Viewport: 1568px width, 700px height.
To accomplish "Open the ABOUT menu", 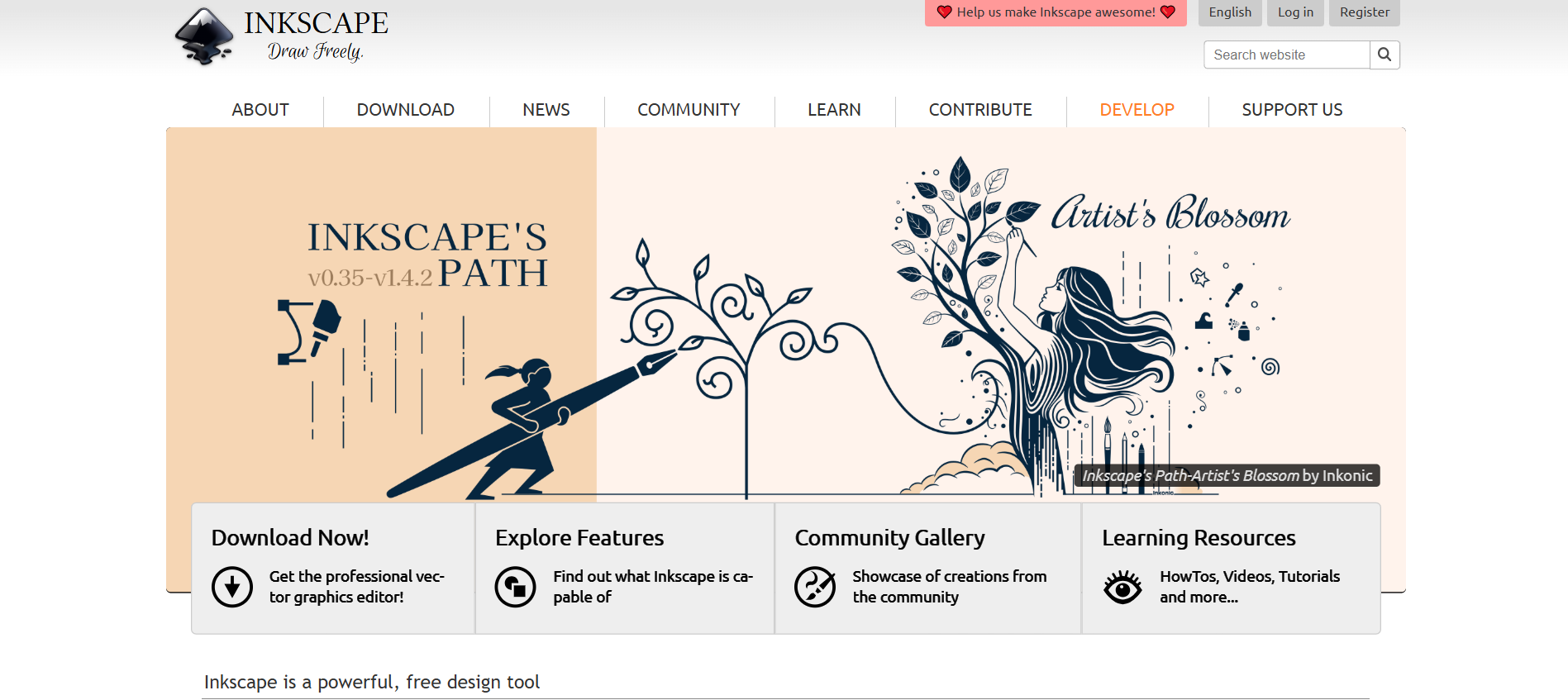I will tap(260, 110).
